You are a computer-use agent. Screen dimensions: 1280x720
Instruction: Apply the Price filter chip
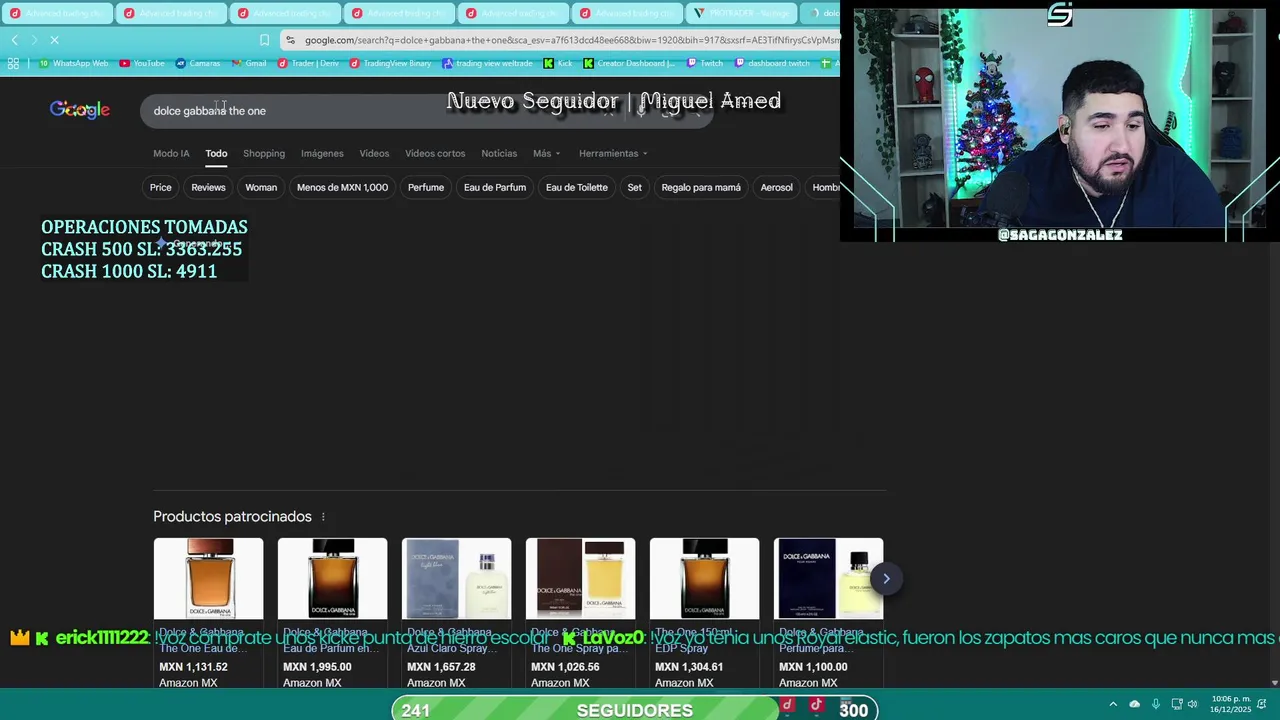point(161,187)
